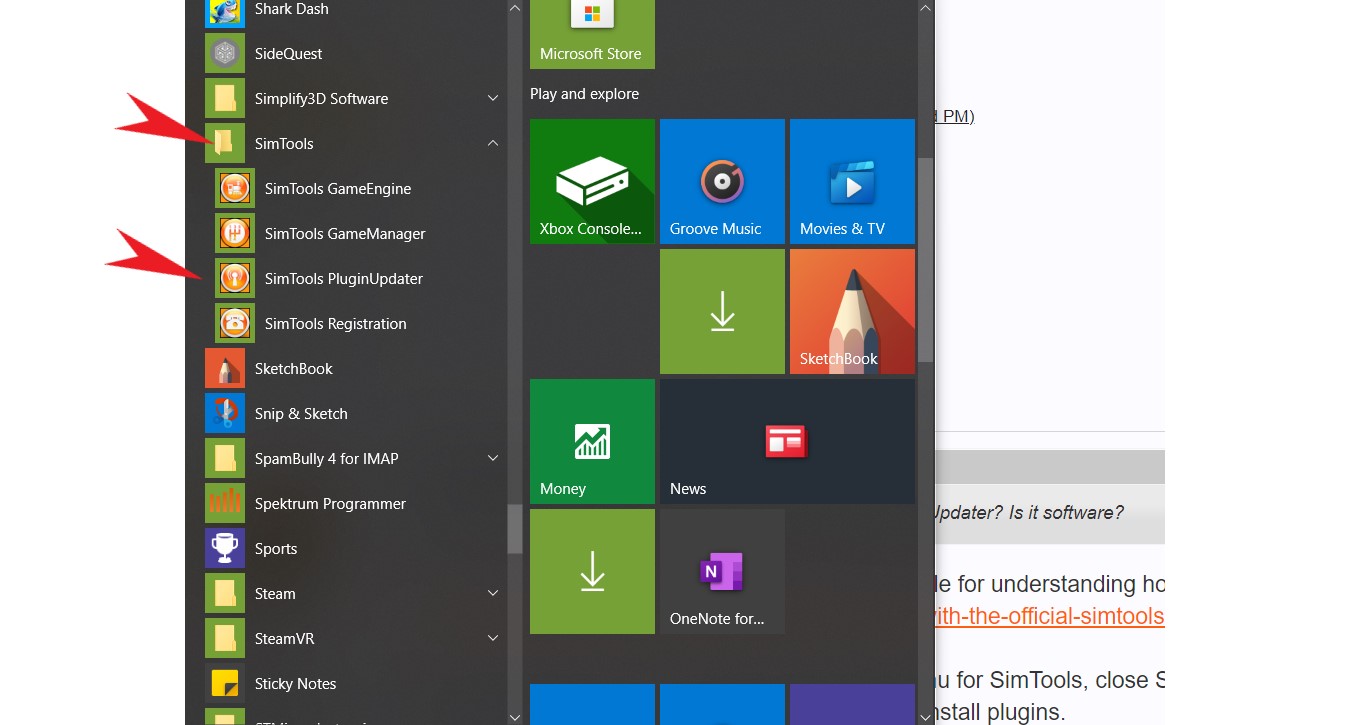Click the app list scrollbar thumb
This screenshot has height=725, width=1350.
coord(515,529)
